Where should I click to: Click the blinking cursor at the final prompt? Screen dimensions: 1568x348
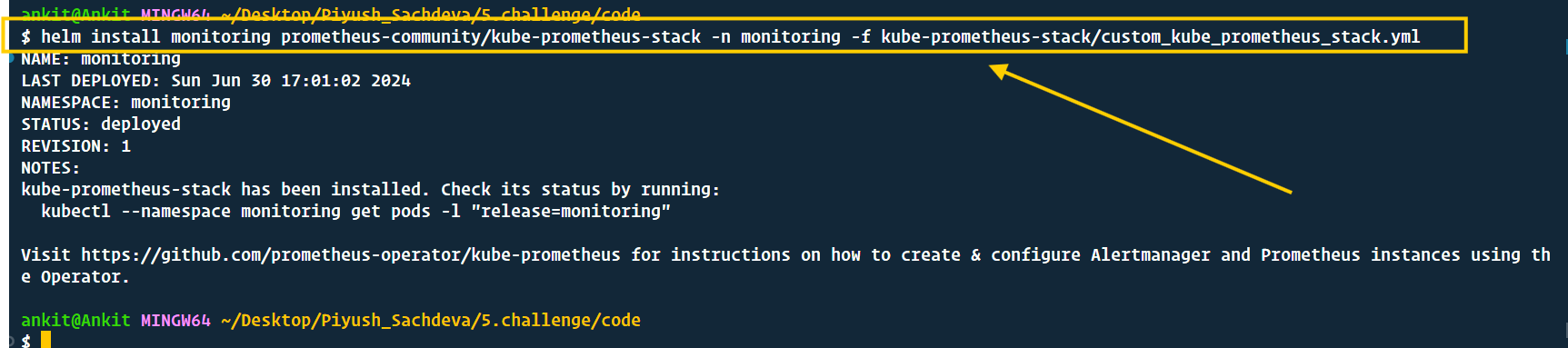pos(45,340)
